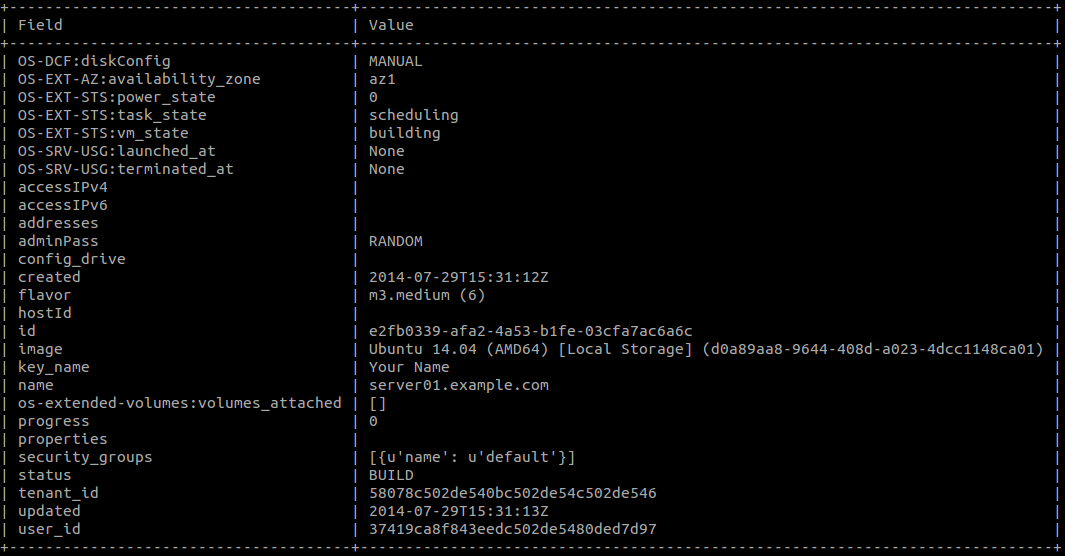Click the vm_state value building

pos(405,133)
